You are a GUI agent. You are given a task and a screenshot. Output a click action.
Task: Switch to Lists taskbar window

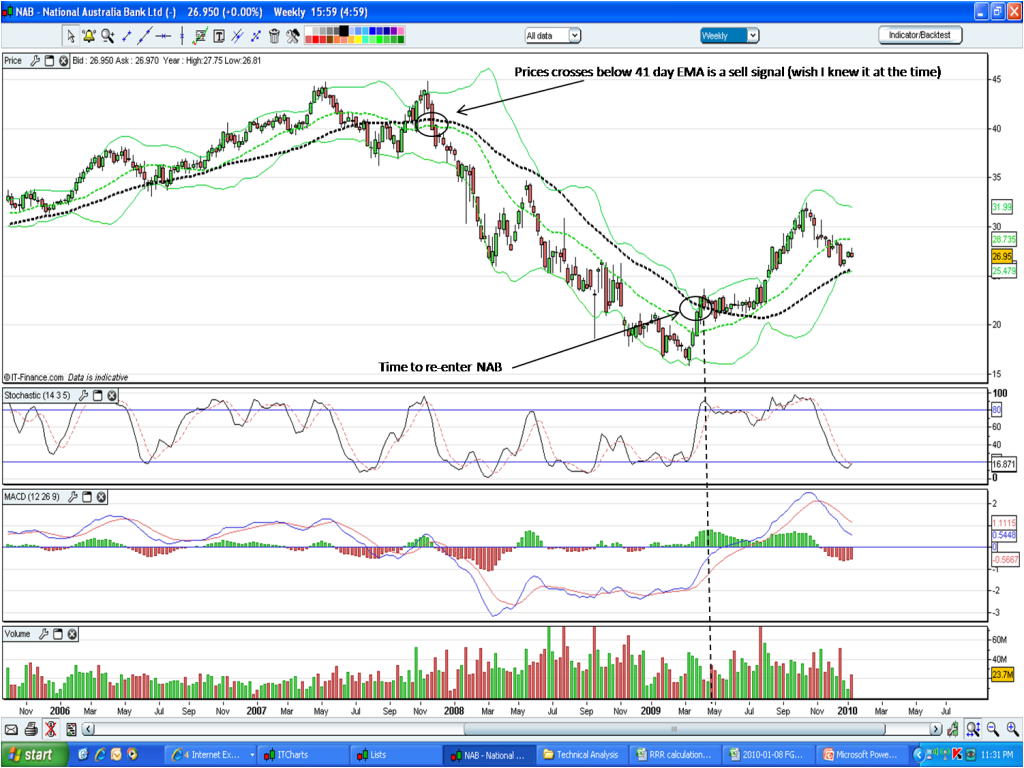tap(395, 755)
